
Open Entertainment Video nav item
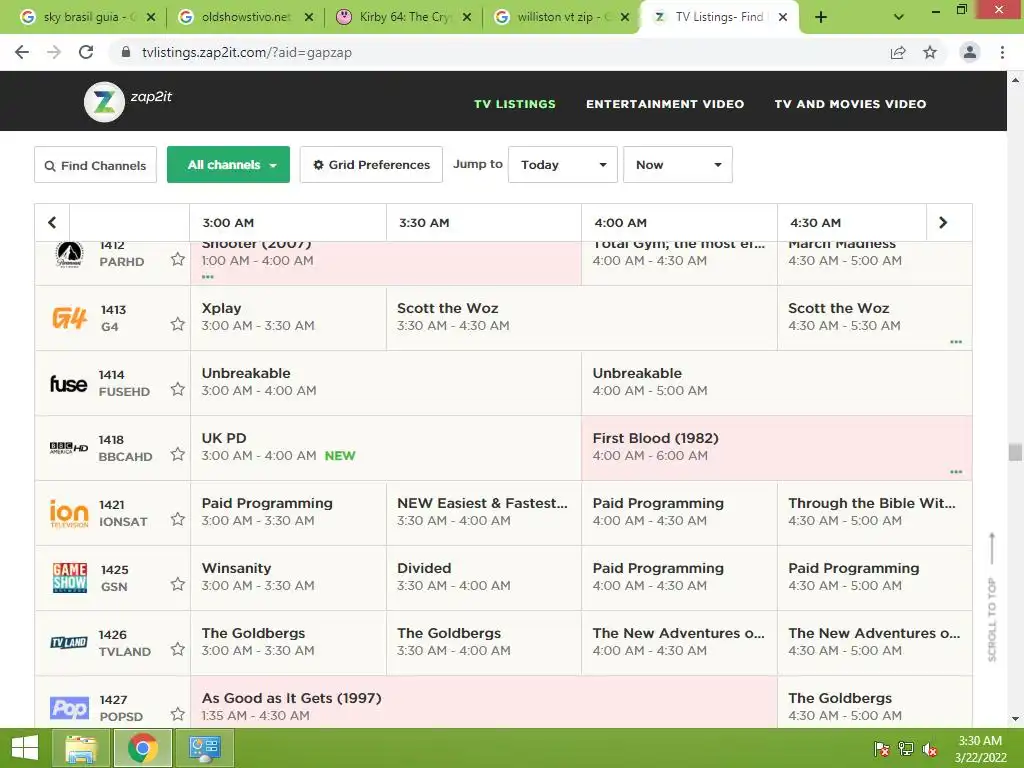tap(665, 104)
